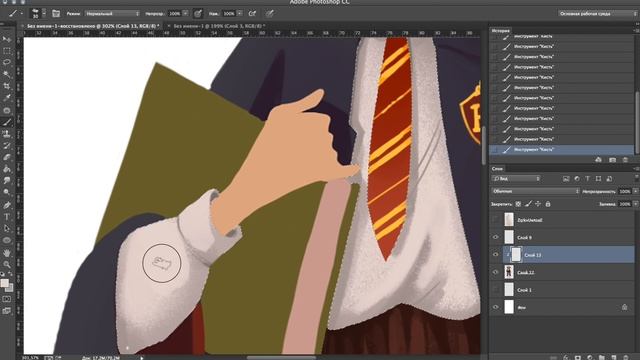Hide layer Слой 12
640x360 pixels.
(496, 272)
